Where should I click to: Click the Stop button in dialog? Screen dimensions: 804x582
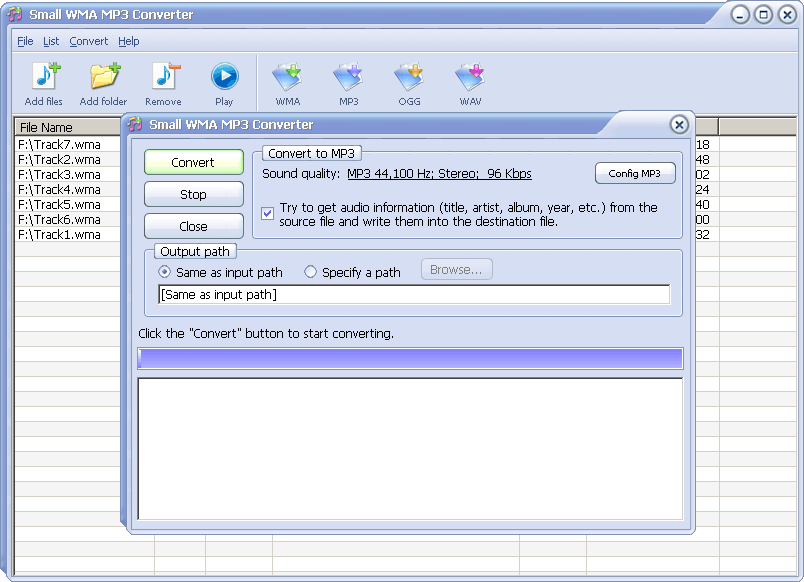pyautogui.click(x=194, y=194)
